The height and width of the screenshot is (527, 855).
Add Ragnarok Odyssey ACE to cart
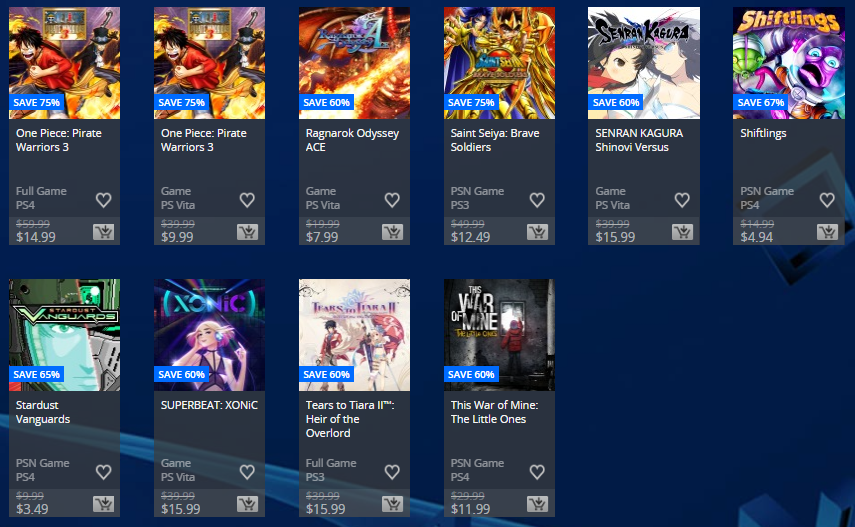393,232
